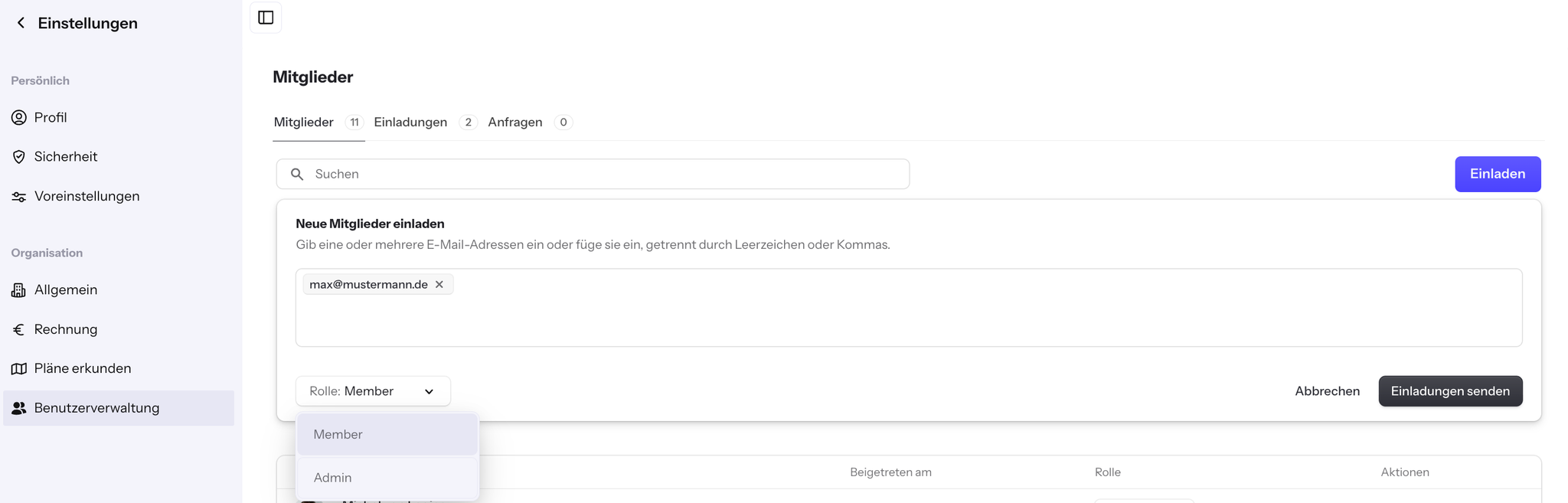This screenshot has width=1568, height=503.
Task: Remove the max@mustermann.de email chip
Action: pyautogui.click(x=439, y=284)
